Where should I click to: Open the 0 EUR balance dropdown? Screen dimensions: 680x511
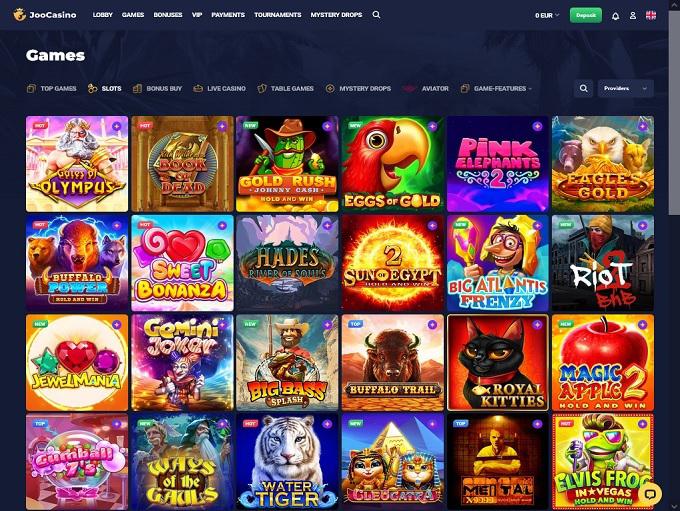click(x=547, y=15)
